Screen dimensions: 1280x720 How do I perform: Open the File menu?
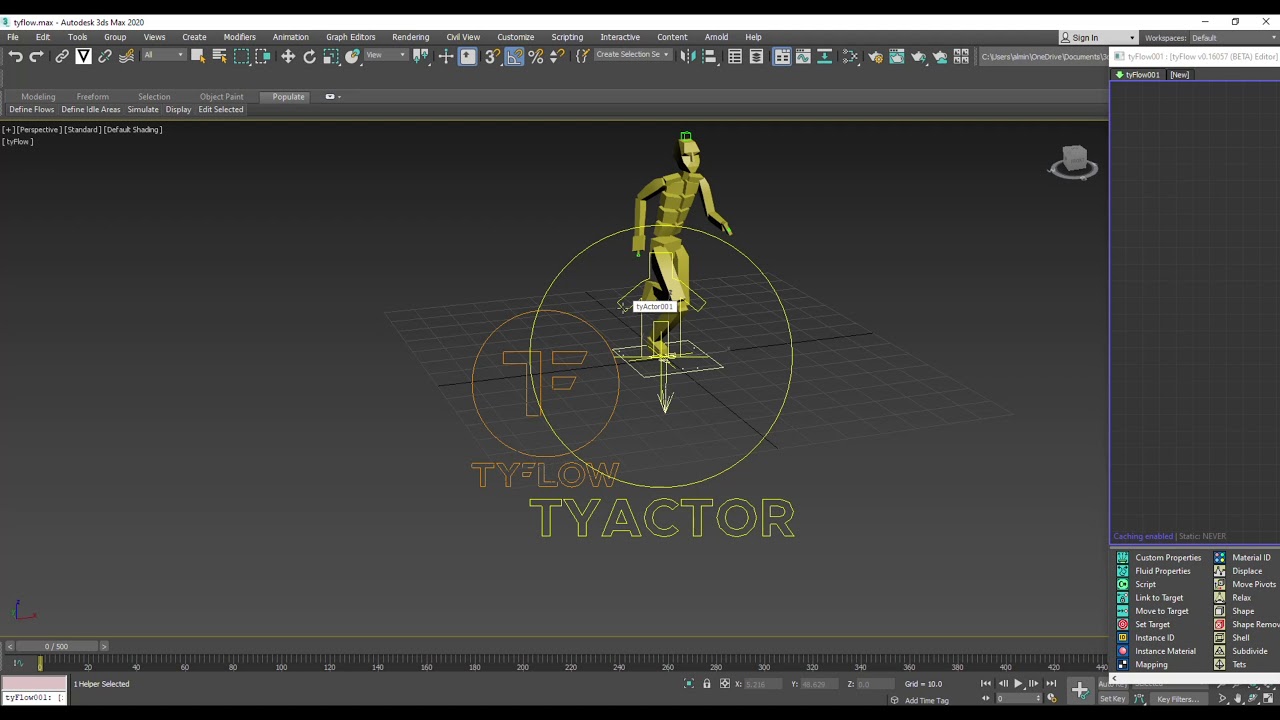point(13,37)
